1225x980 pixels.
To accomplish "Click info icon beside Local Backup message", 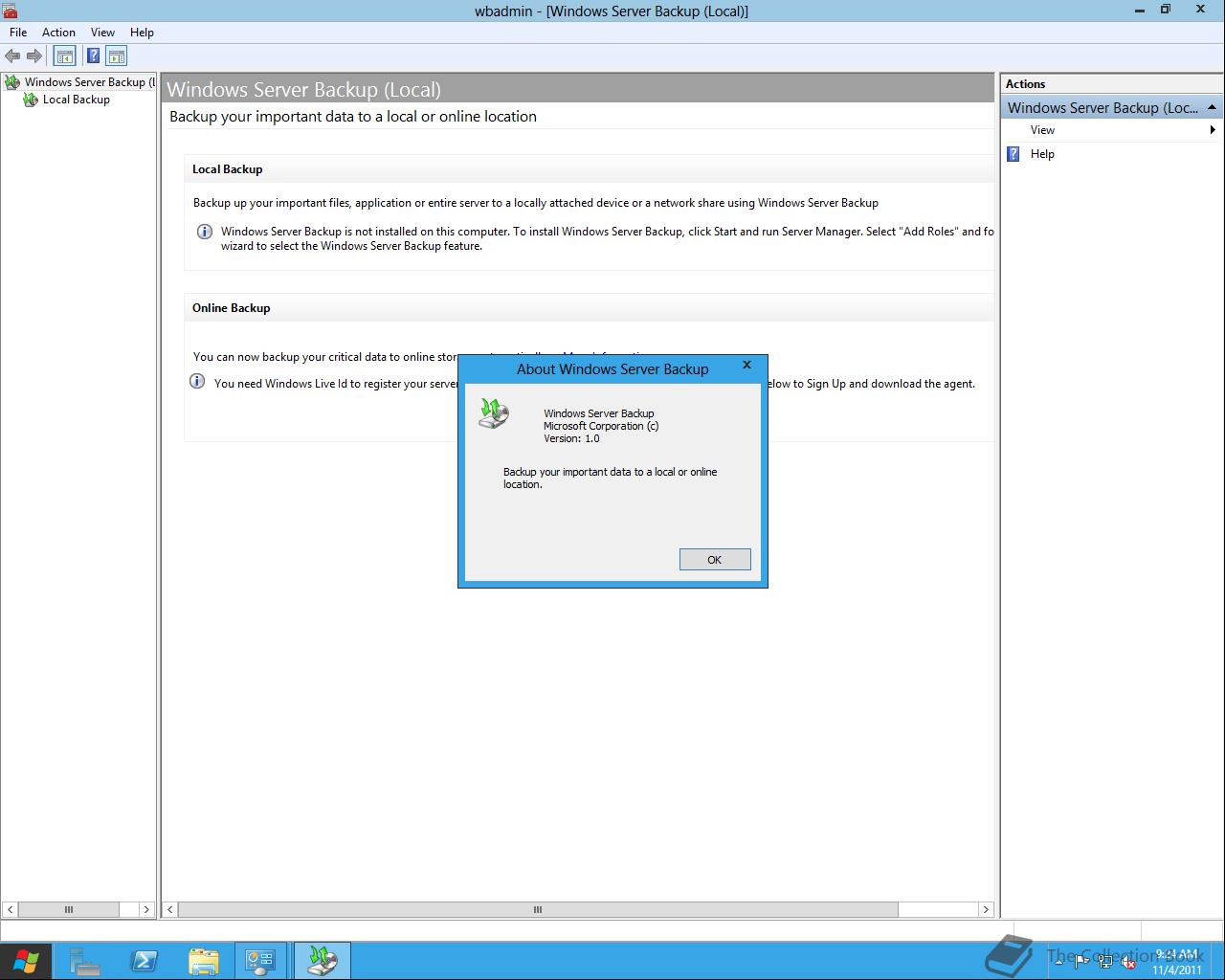I will click(204, 232).
